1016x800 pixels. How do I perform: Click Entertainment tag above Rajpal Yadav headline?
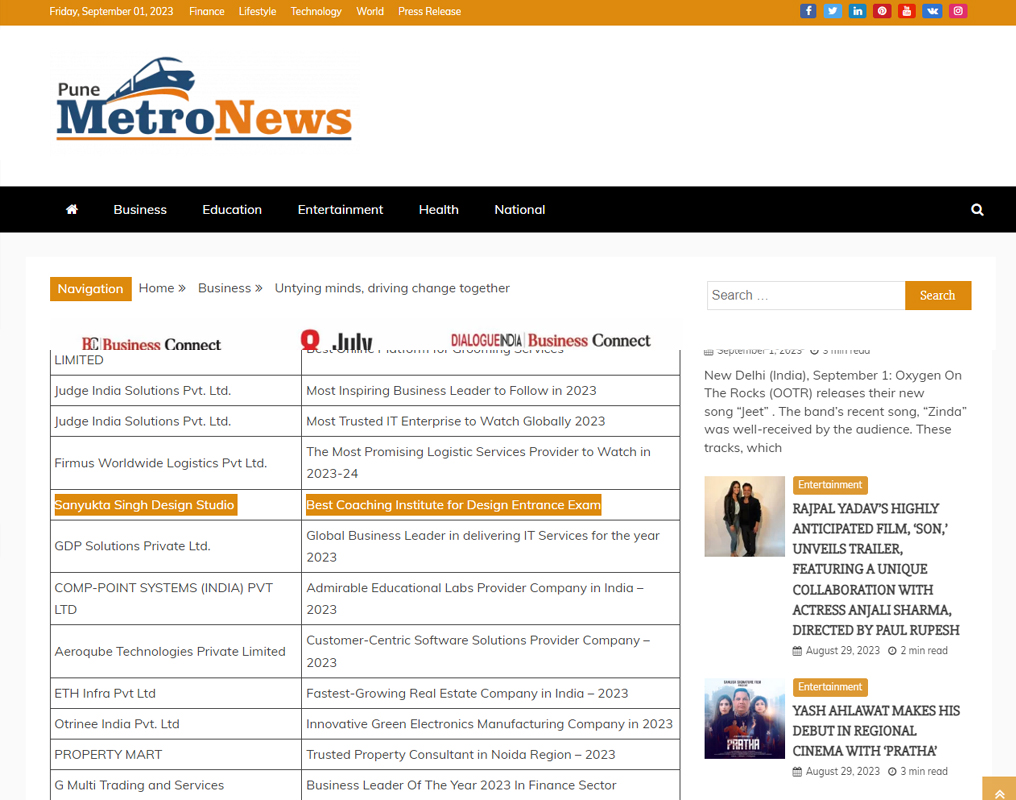830,485
